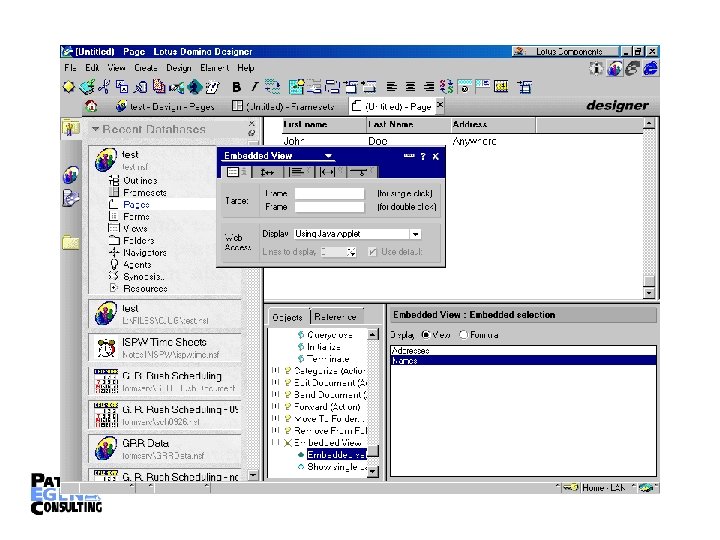Center paragraph using toolbar alignment icon
Screen dimensions: 720x540
click(x=410, y=86)
